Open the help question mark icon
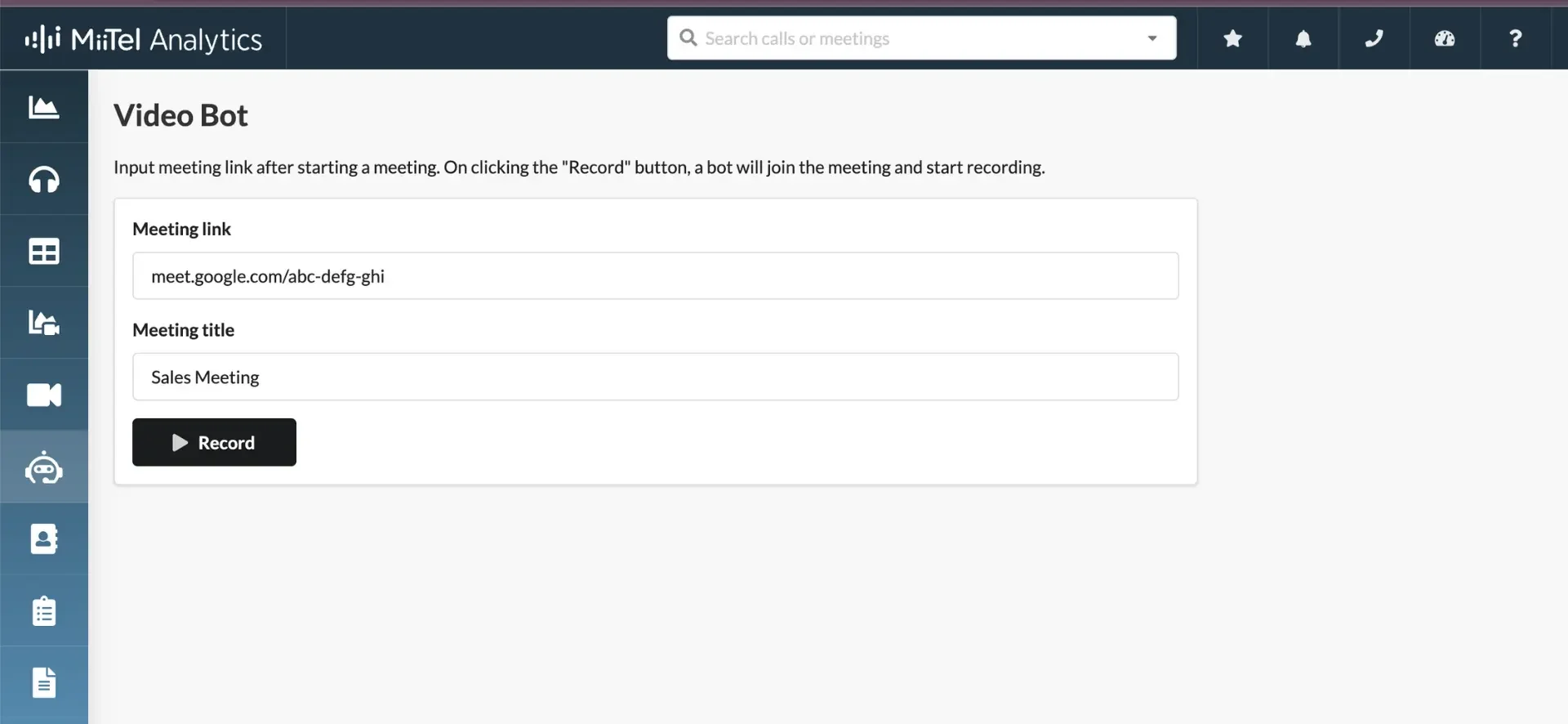This screenshot has width=1568, height=724. (1516, 38)
